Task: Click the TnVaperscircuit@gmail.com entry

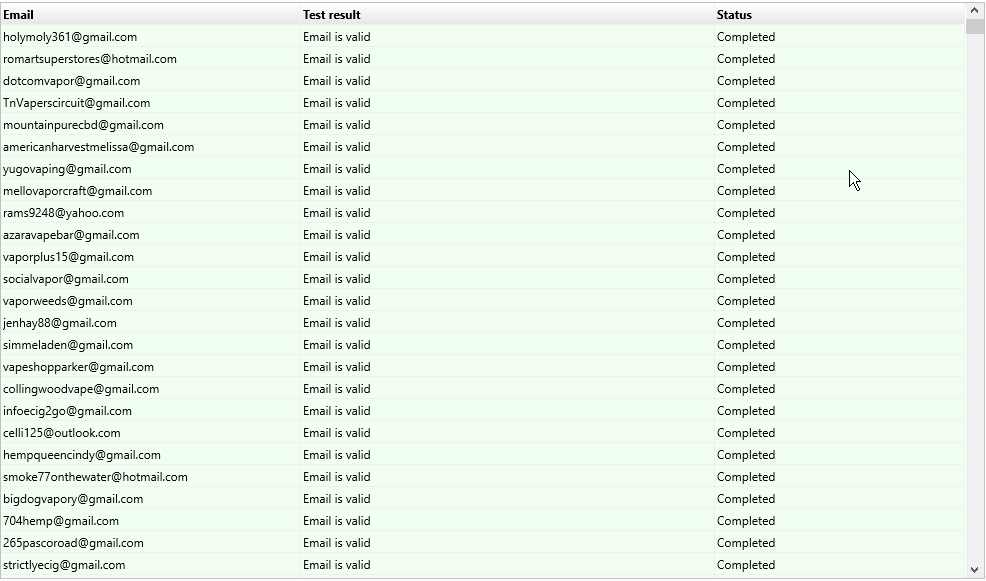Action: [x=77, y=103]
